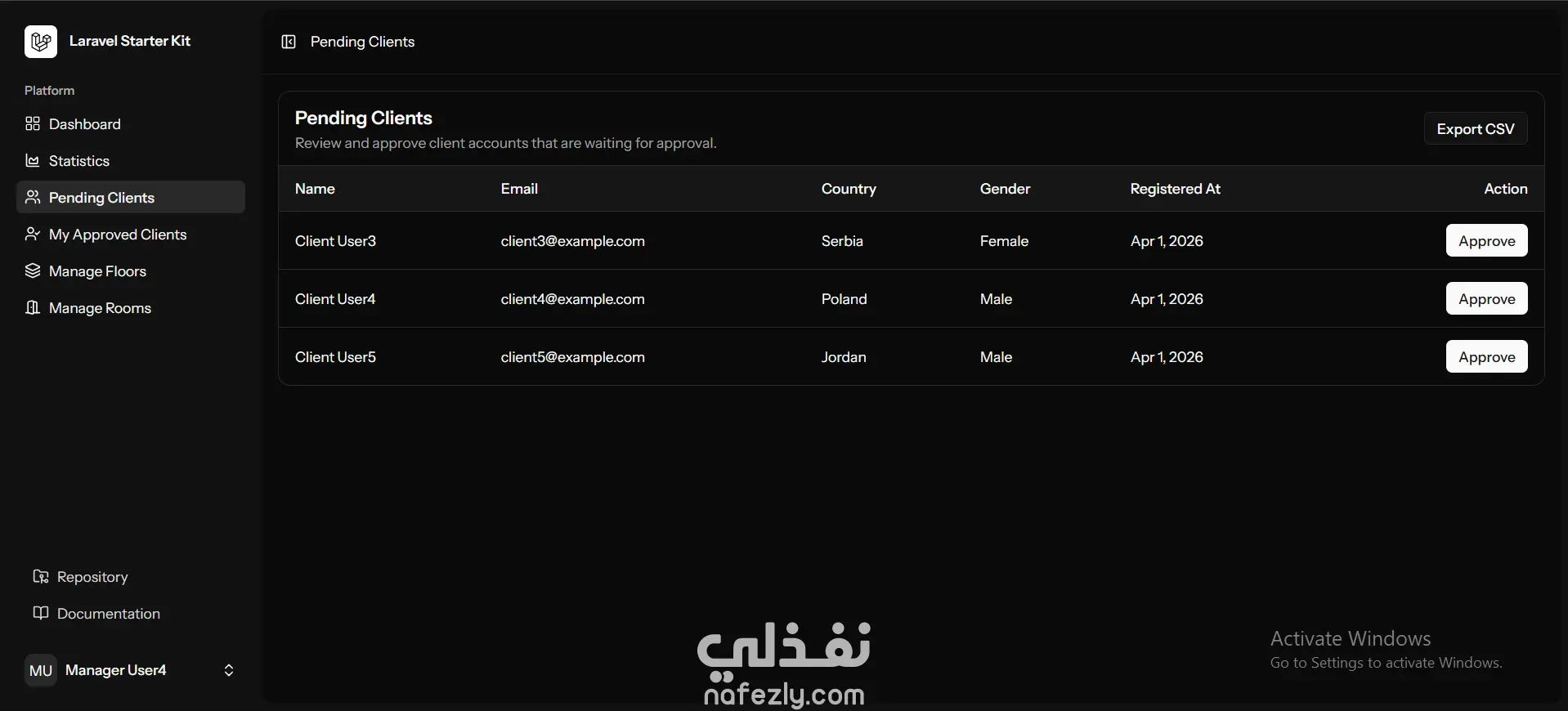
Task: Select the Client User3 name cell
Action: point(335,241)
